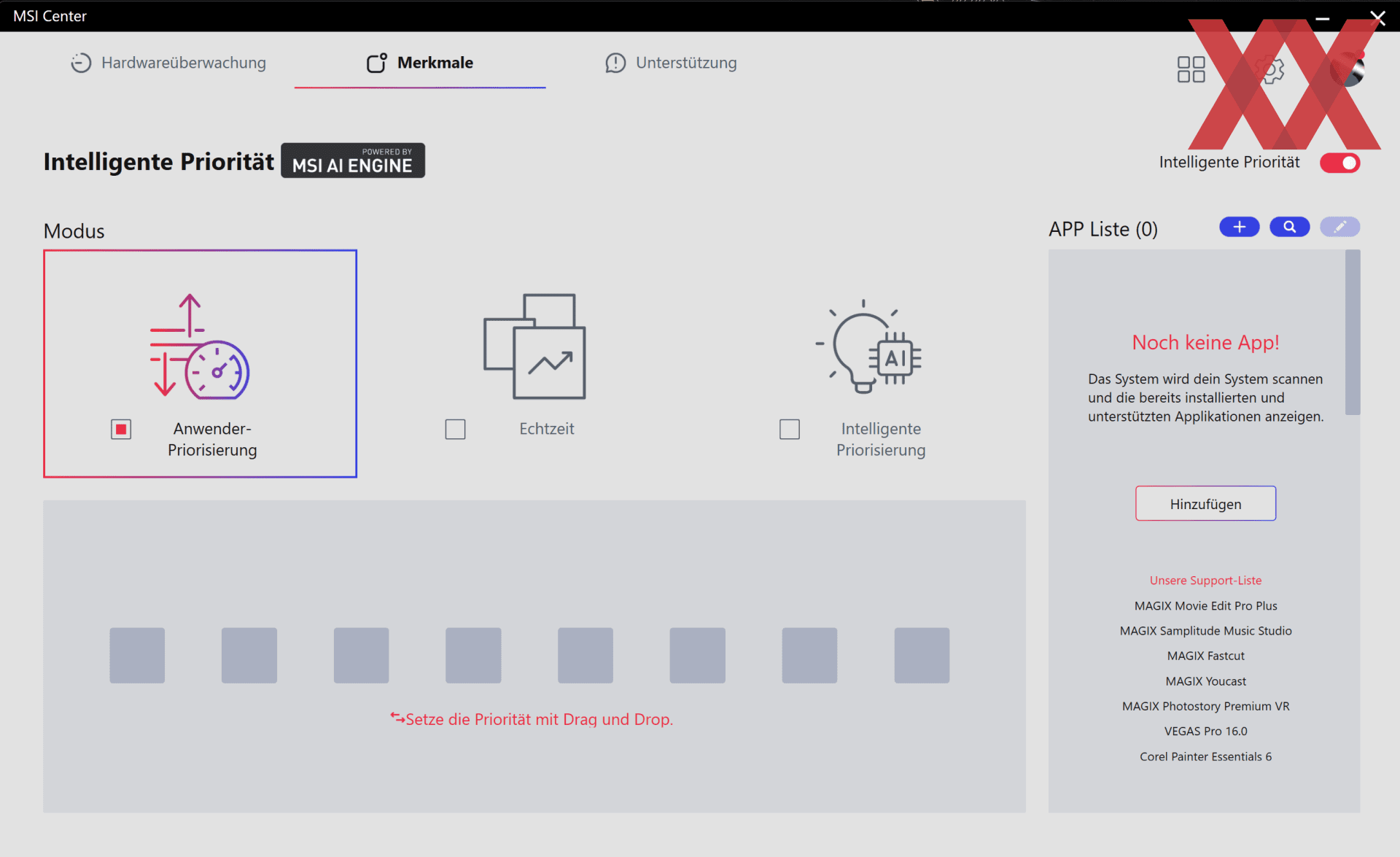Check the Echtzeit checkbox

tap(455, 429)
